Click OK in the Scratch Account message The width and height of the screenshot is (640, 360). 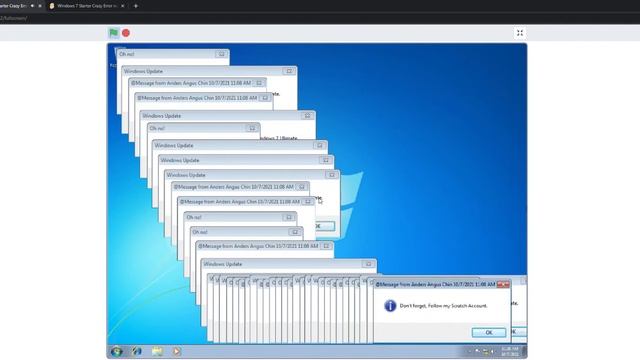pyautogui.click(x=489, y=332)
